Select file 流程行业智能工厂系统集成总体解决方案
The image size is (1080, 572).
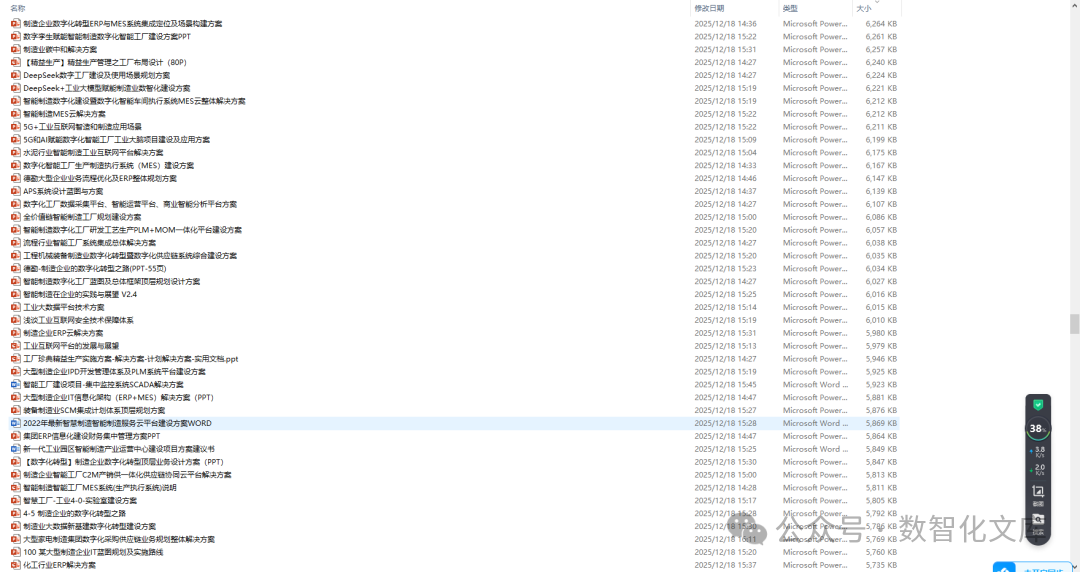(x=90, y=243)
